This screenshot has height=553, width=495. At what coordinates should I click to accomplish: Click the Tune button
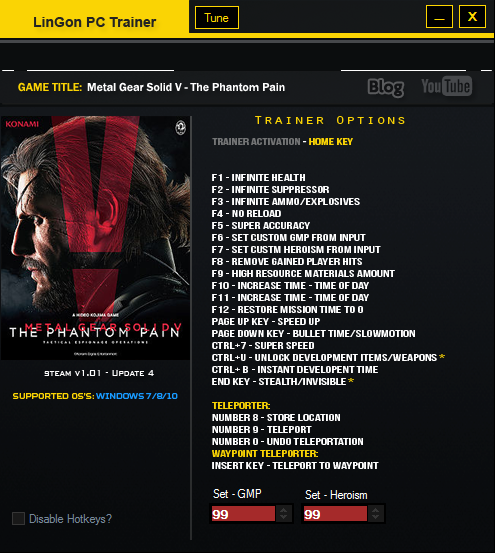[x=216, y=18]
